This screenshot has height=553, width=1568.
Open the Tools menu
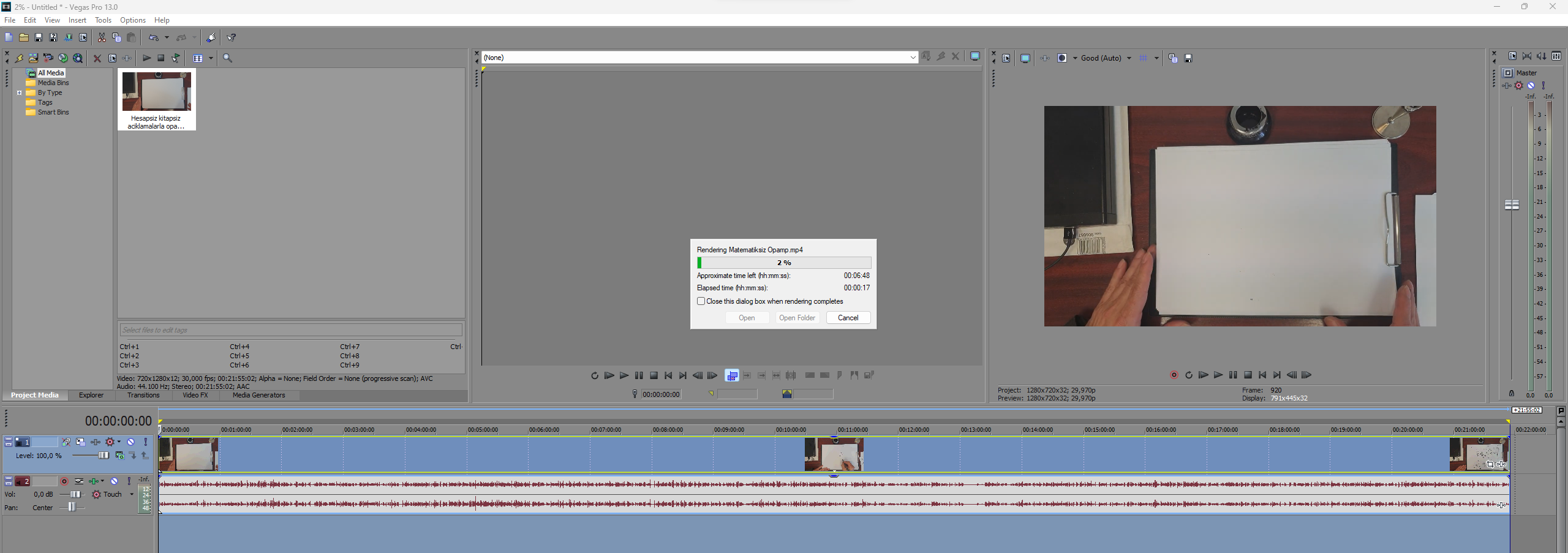tap(103, 20)
